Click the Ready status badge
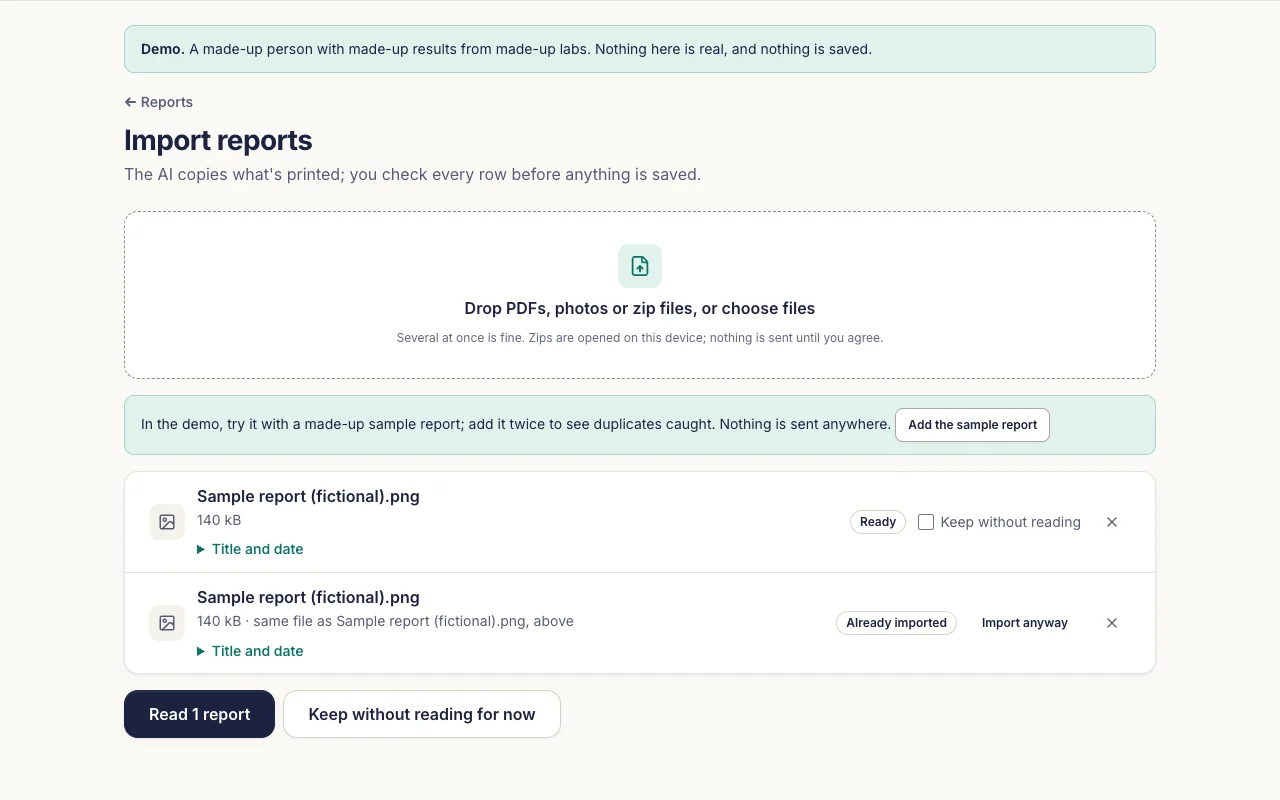The height and width of the screenshot is (800, 1280). [878, 522]
